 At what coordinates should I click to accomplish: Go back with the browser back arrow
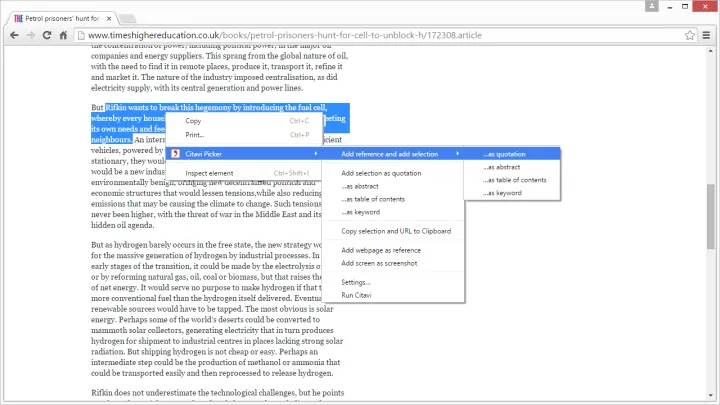point(14,35)
